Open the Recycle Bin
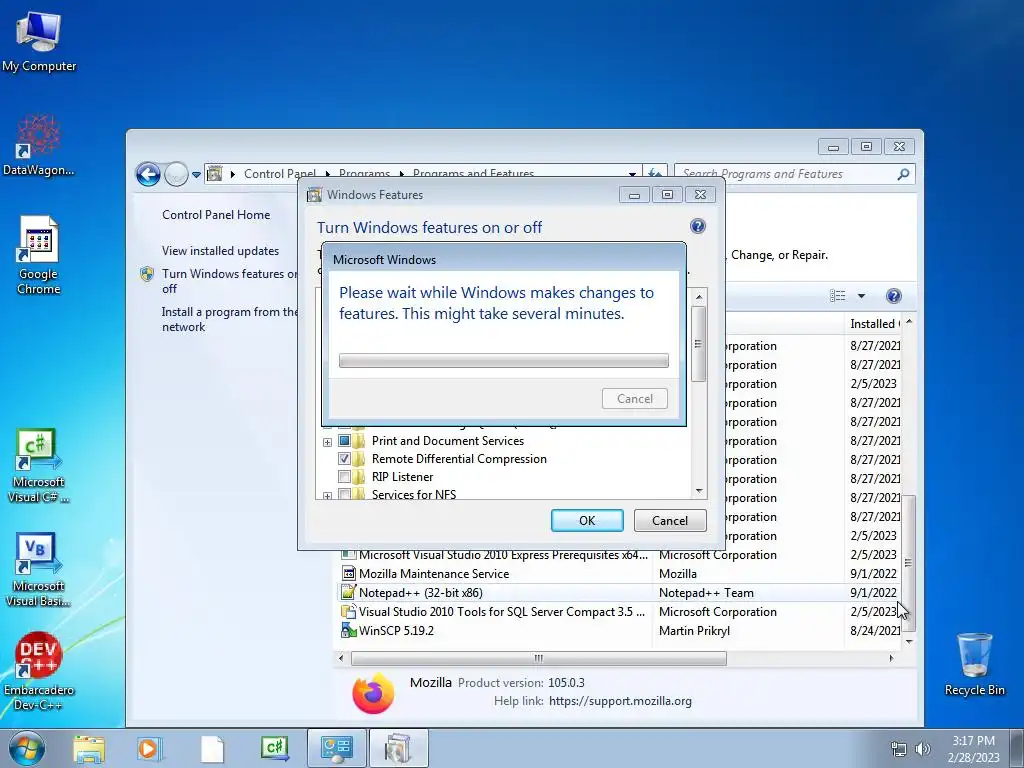The height and width of the screenshot is (768, 1024). (x=974, y=664)
